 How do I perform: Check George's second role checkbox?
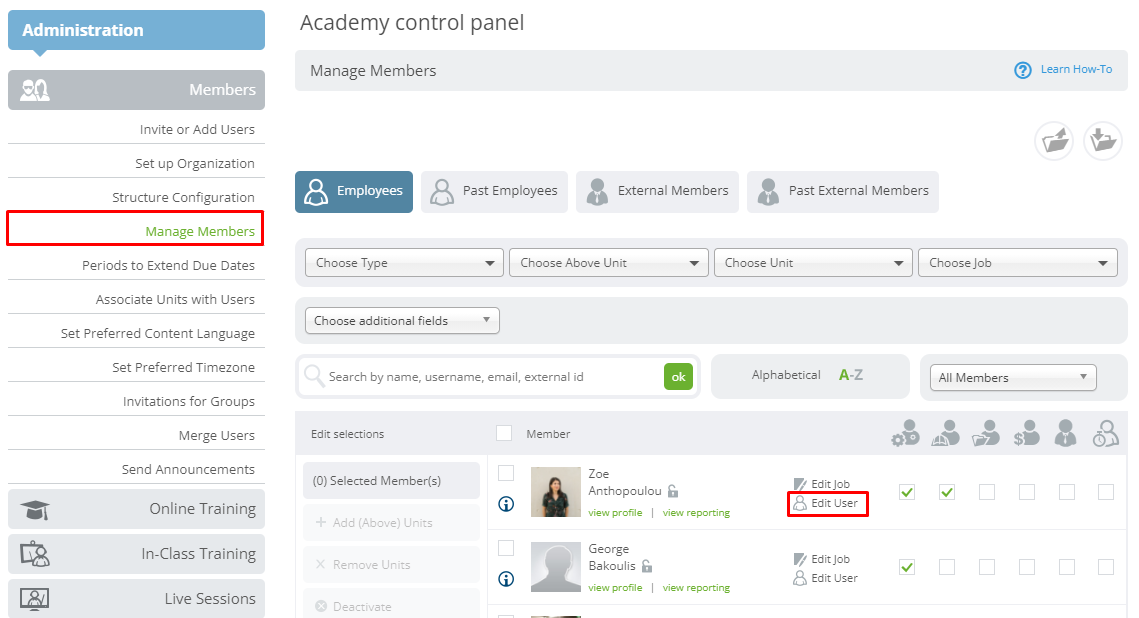pyautogui.click(x=947, y=567)
